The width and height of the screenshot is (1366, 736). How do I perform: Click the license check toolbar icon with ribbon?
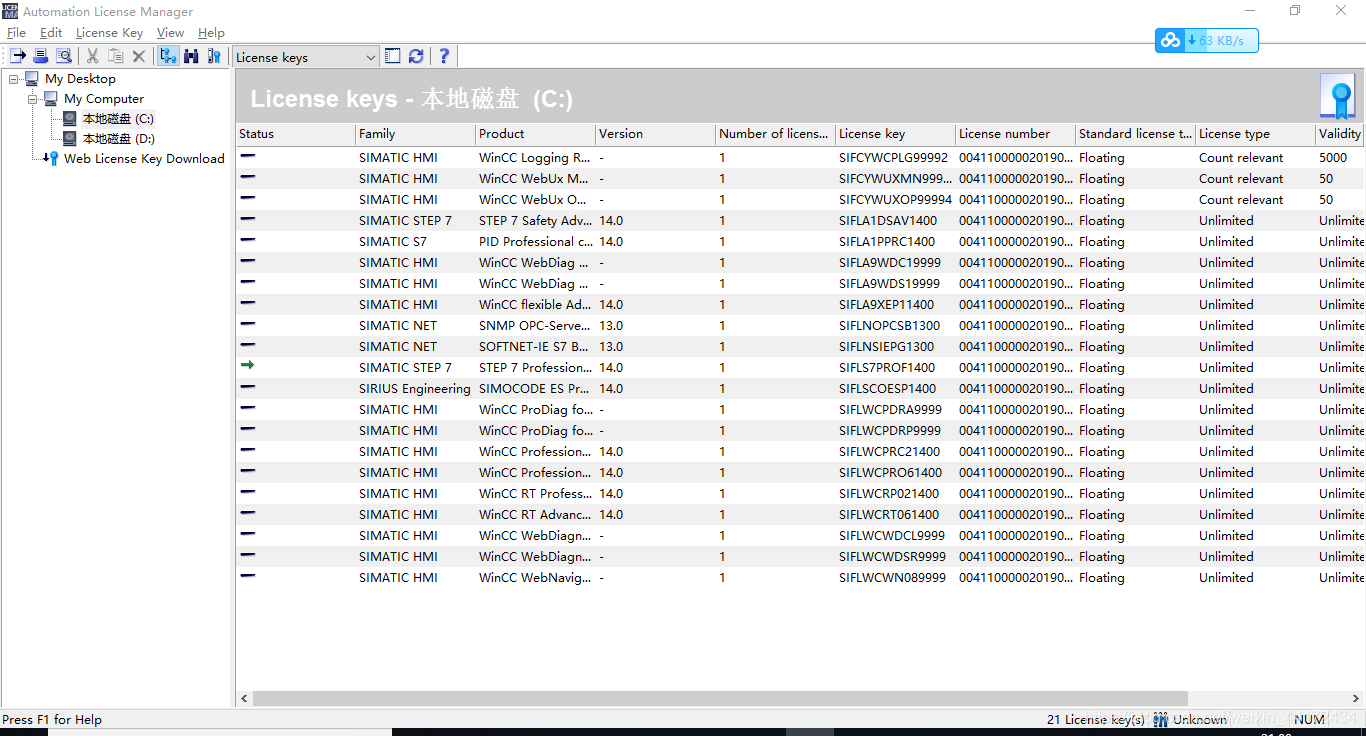coord(214,57)
